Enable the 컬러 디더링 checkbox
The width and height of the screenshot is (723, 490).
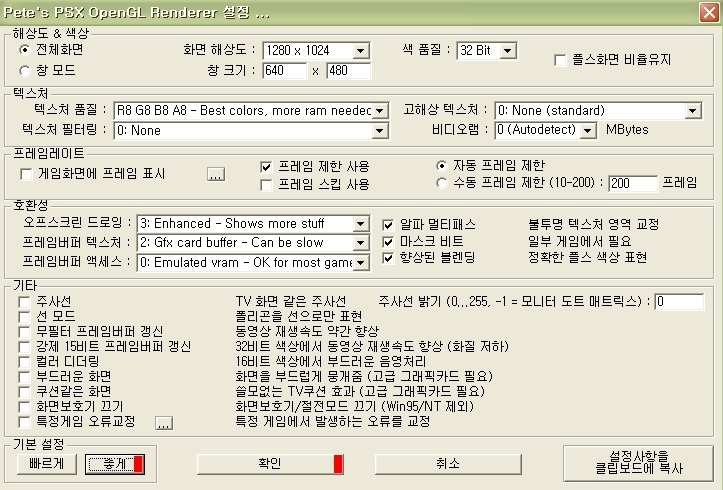coord(24,361)
